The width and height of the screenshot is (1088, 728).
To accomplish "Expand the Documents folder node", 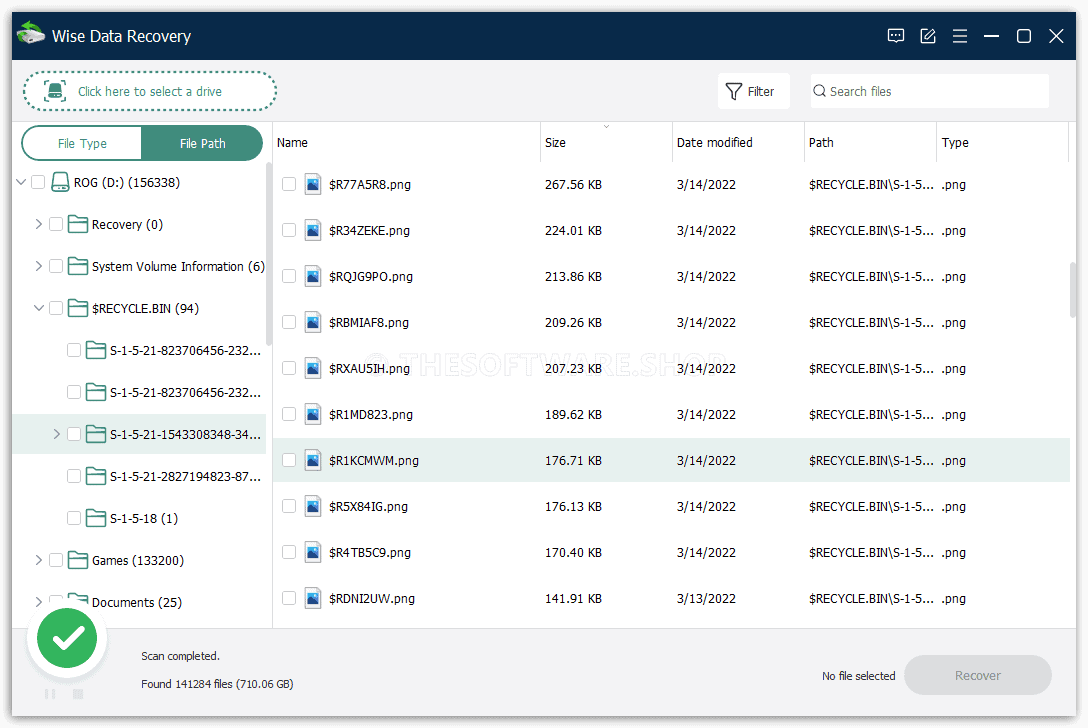I will [x=39, y=602].
